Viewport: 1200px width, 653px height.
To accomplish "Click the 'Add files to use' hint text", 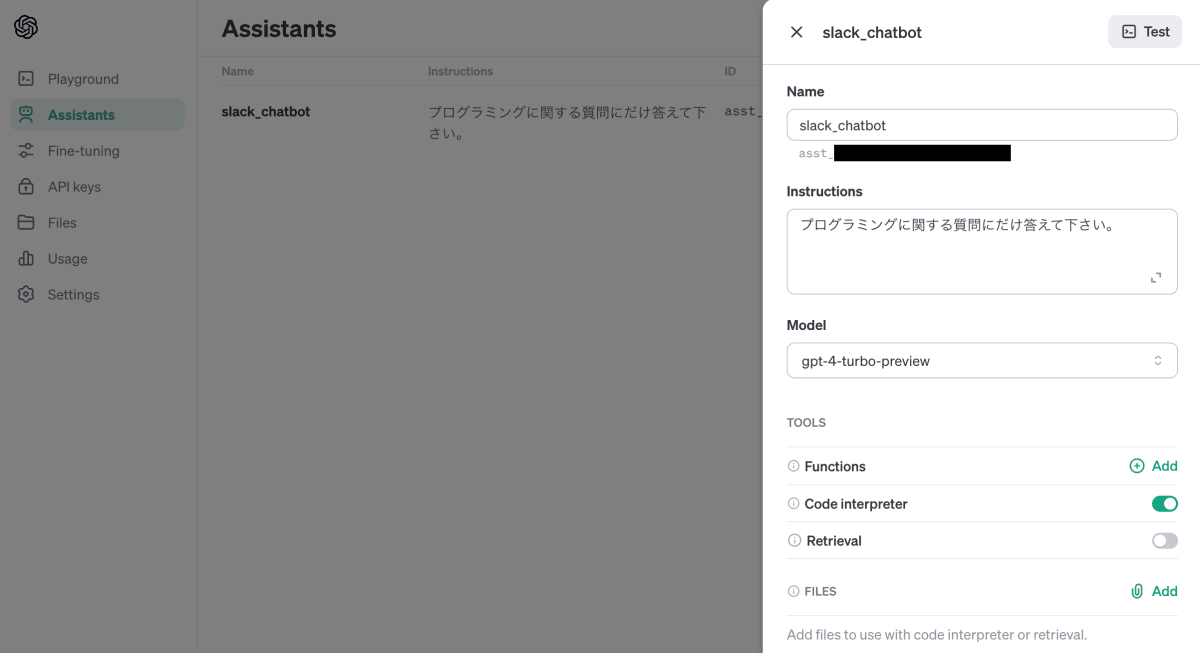I will click(937, 634).
